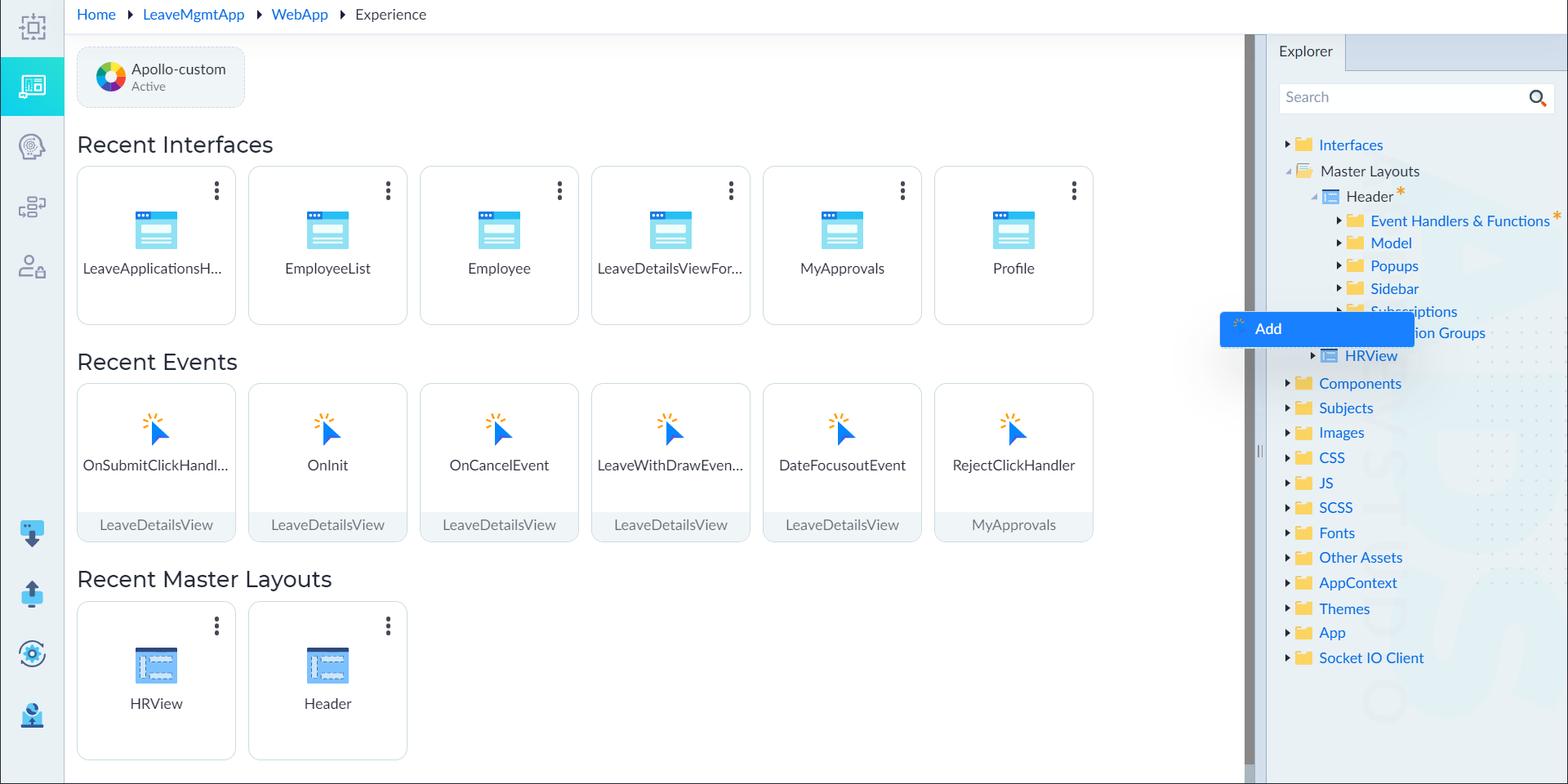Click the bottom user profile sidebar icon
The width and height of the screenshot is (1568, 784).
pos(32,715)
